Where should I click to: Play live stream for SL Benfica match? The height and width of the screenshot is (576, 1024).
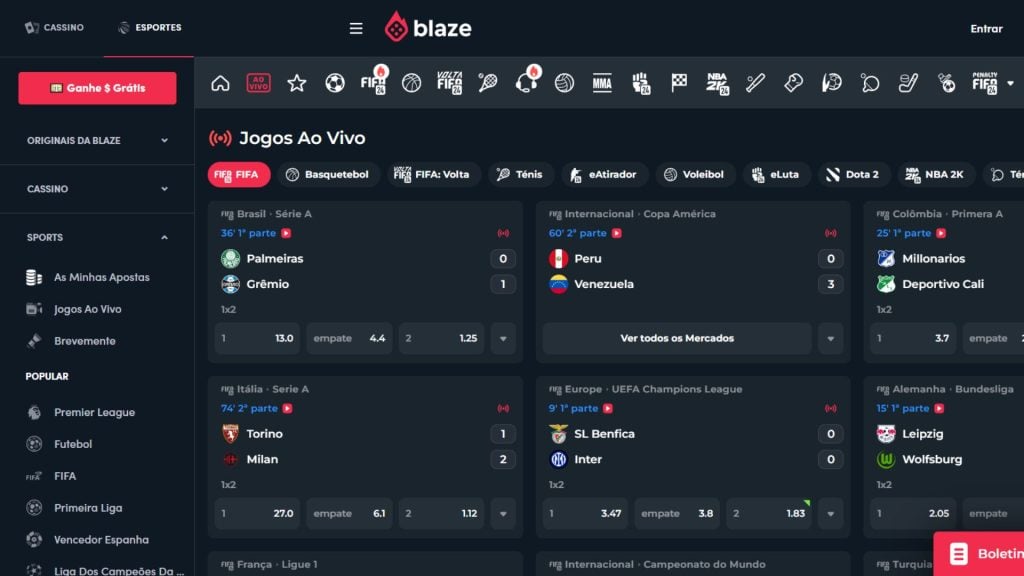(608, 408)
